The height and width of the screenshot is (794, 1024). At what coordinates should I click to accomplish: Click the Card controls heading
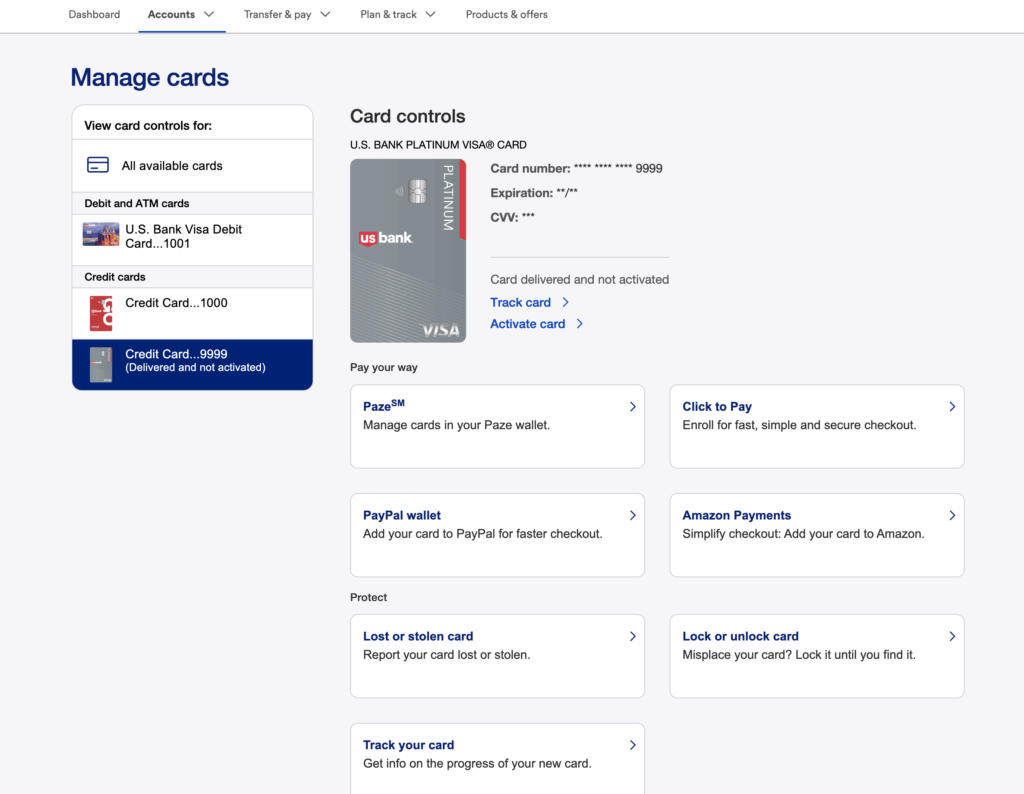408,116
